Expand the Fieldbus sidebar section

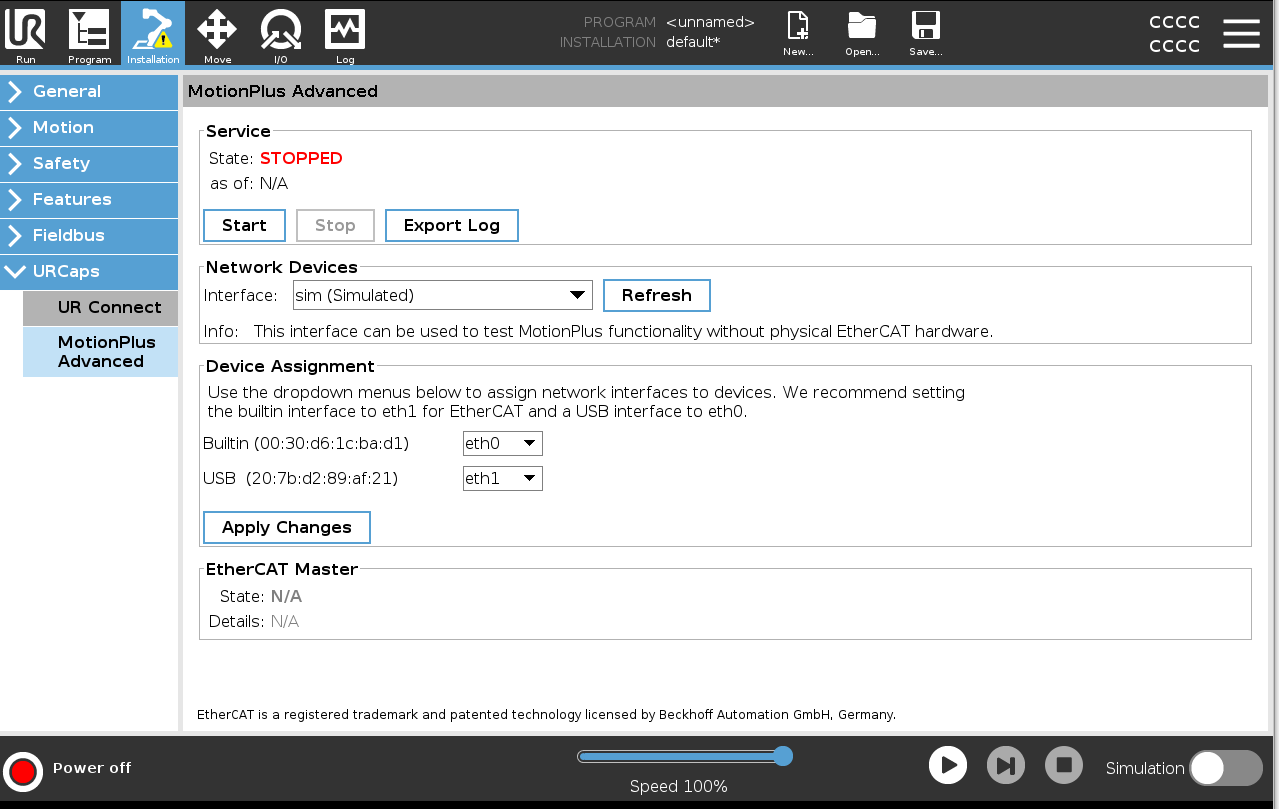(89, 235)
